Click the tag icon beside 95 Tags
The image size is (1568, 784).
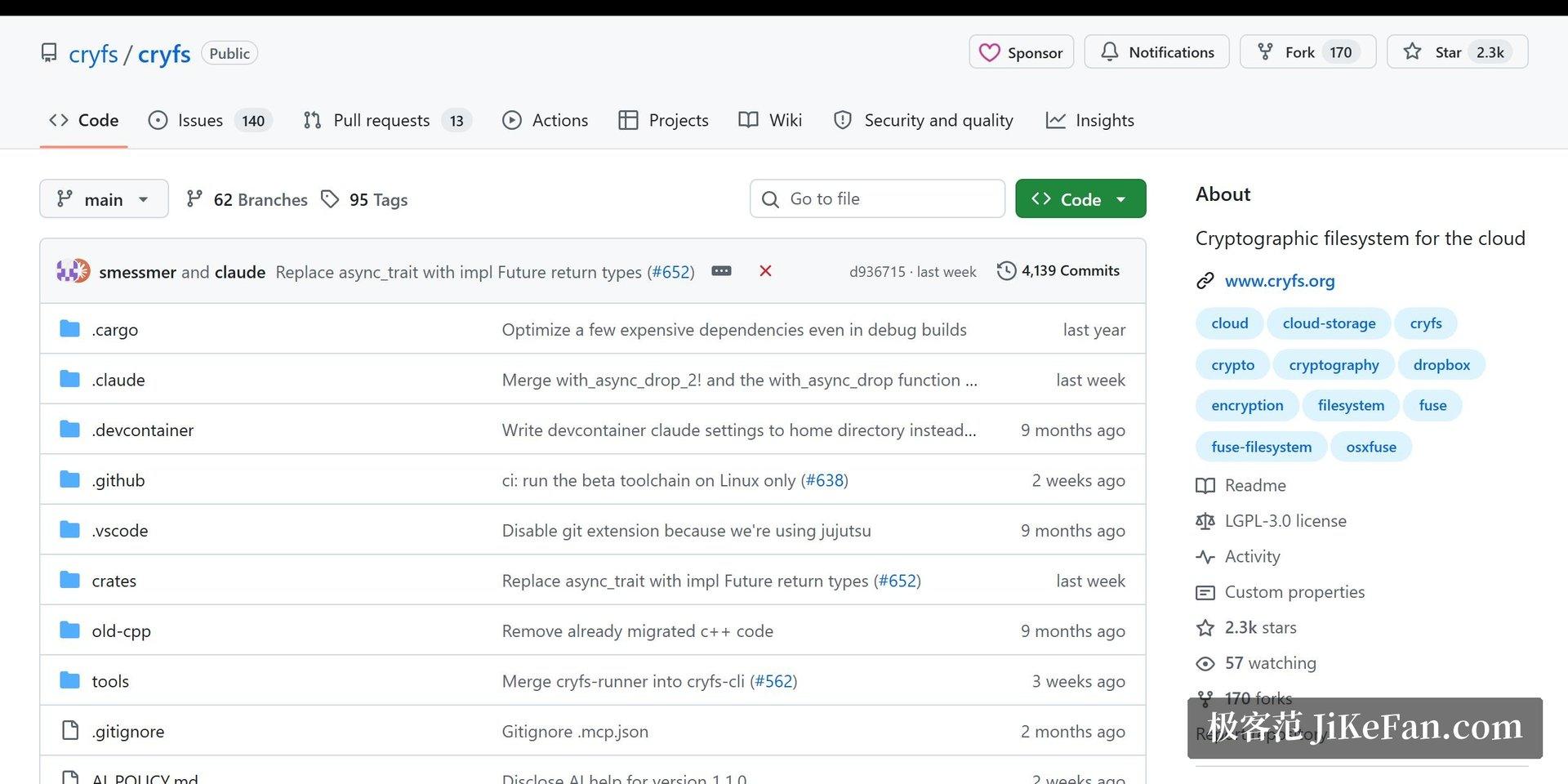330,199
